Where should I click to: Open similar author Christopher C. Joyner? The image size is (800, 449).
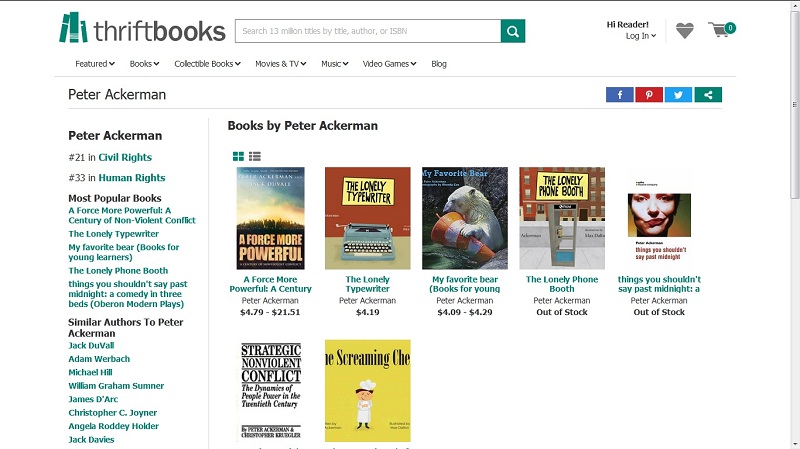tap(113, 412)
